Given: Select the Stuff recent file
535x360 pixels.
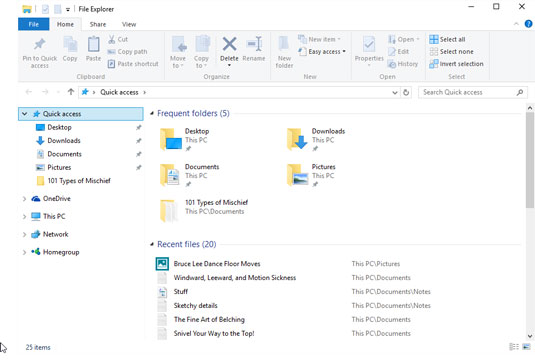Looking at the screenshot, I should click(180, 292).
